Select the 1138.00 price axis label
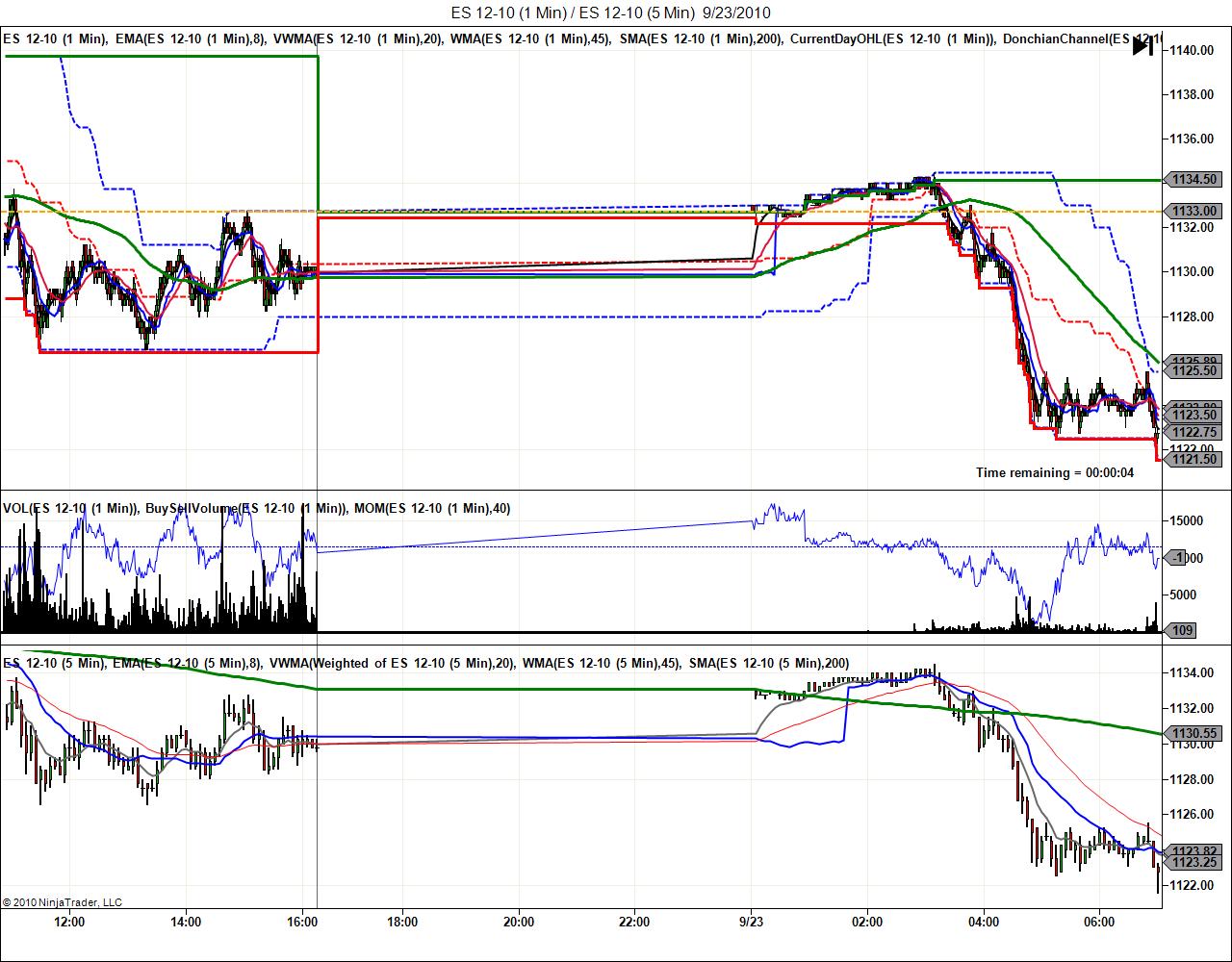The image size is (1232, 962). coord(1191,94)
